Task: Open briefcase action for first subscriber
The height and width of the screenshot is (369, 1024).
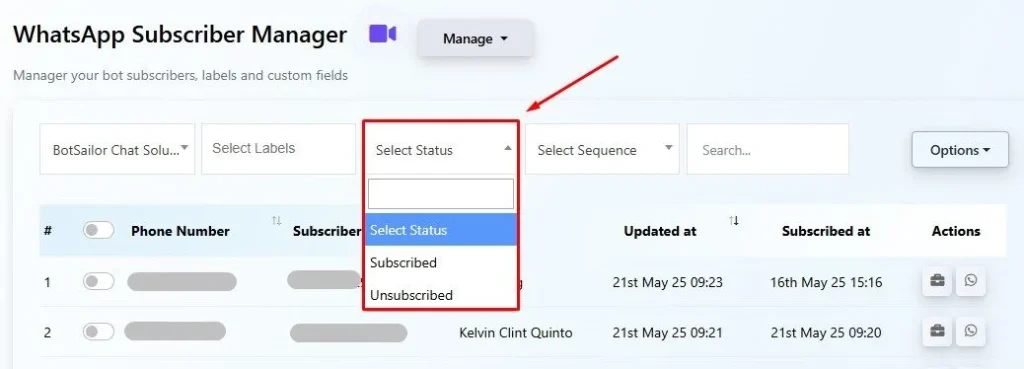Action: 937,281
